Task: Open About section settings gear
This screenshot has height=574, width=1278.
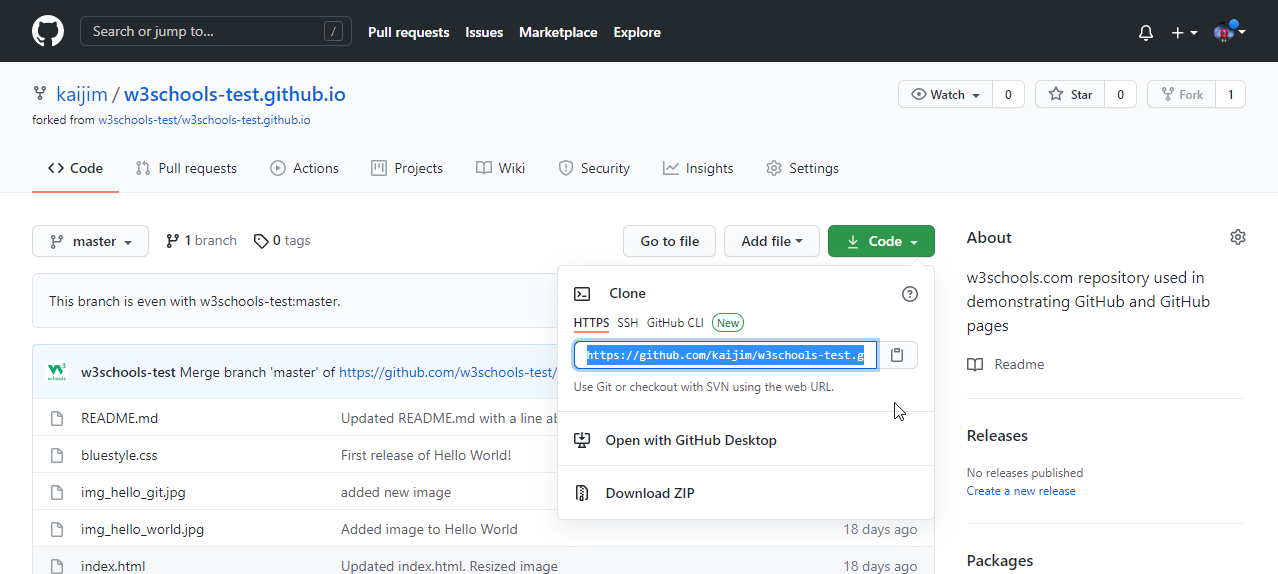Action: click(x=1238, y=237)
